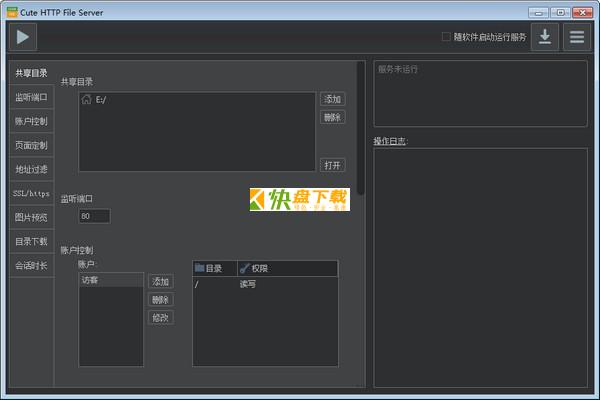The width and height of the screenshot is (600, 400).
Task: Click the folder icon in 目录 header
Action: click(199, 268)
